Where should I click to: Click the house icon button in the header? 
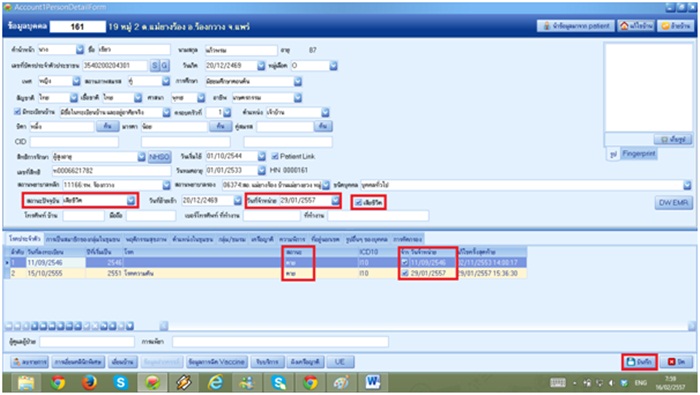click(636, 26)
